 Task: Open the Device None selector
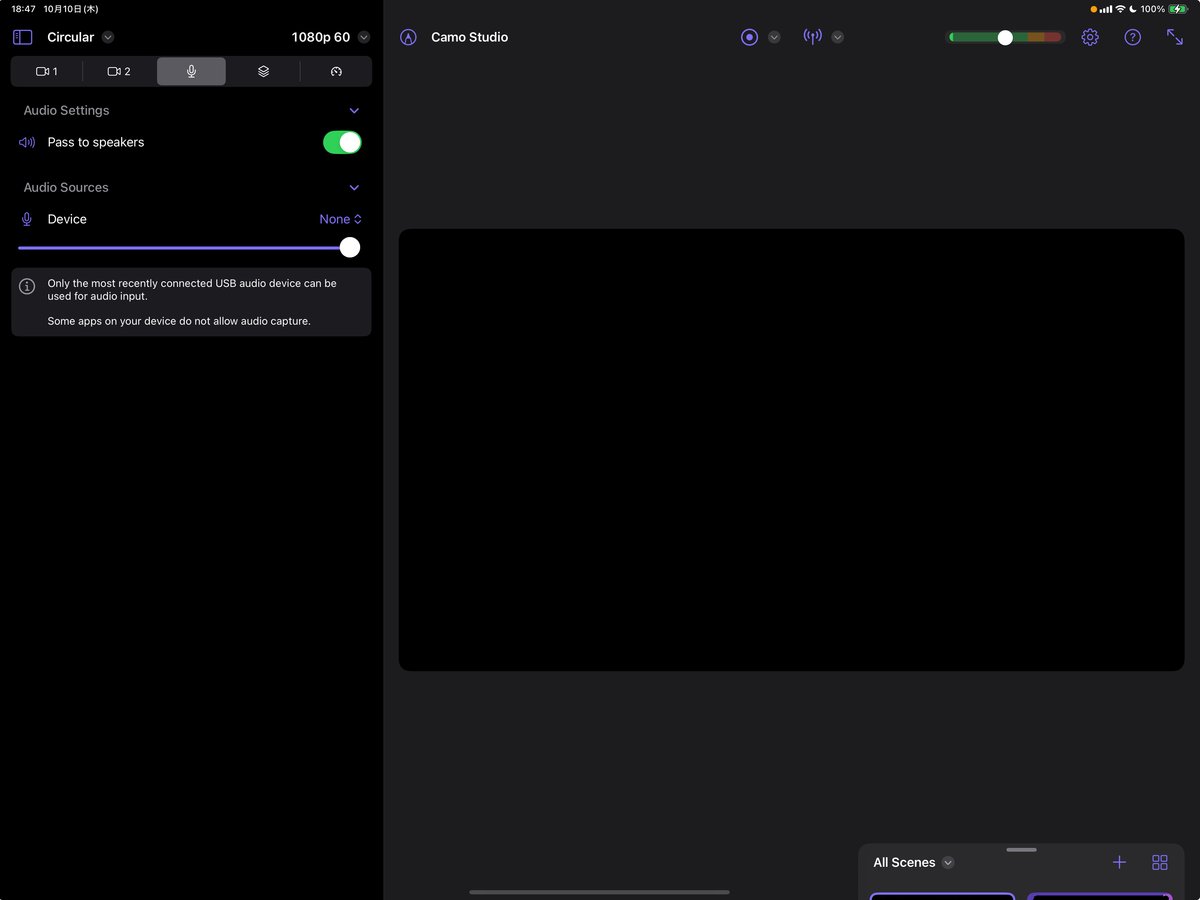click(x=341, y=219)
